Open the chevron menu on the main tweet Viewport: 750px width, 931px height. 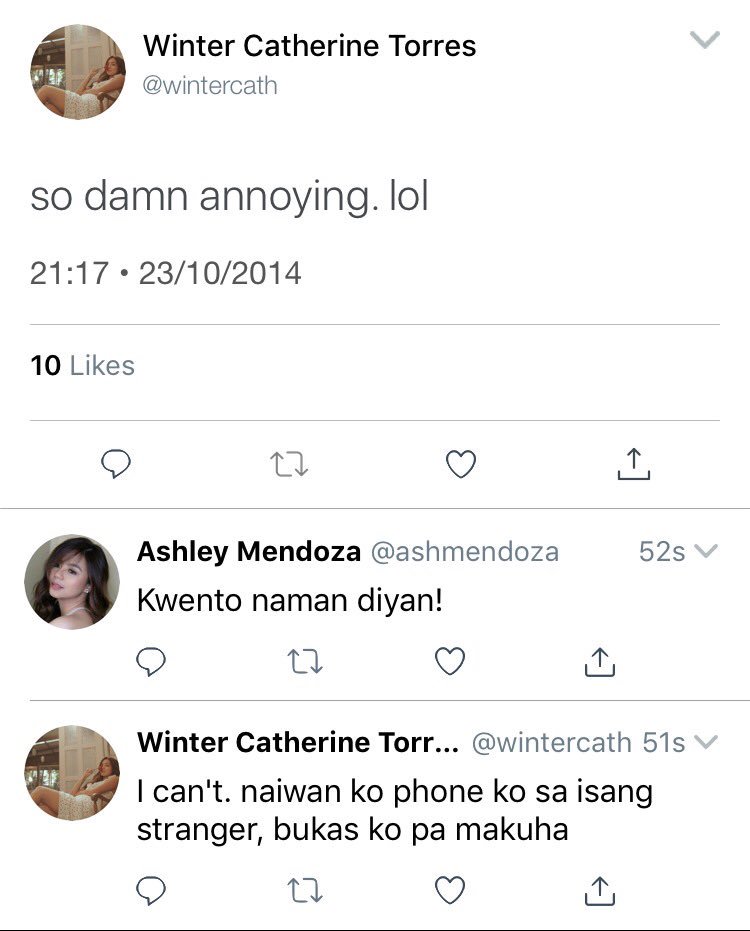(x=705, y=40)
